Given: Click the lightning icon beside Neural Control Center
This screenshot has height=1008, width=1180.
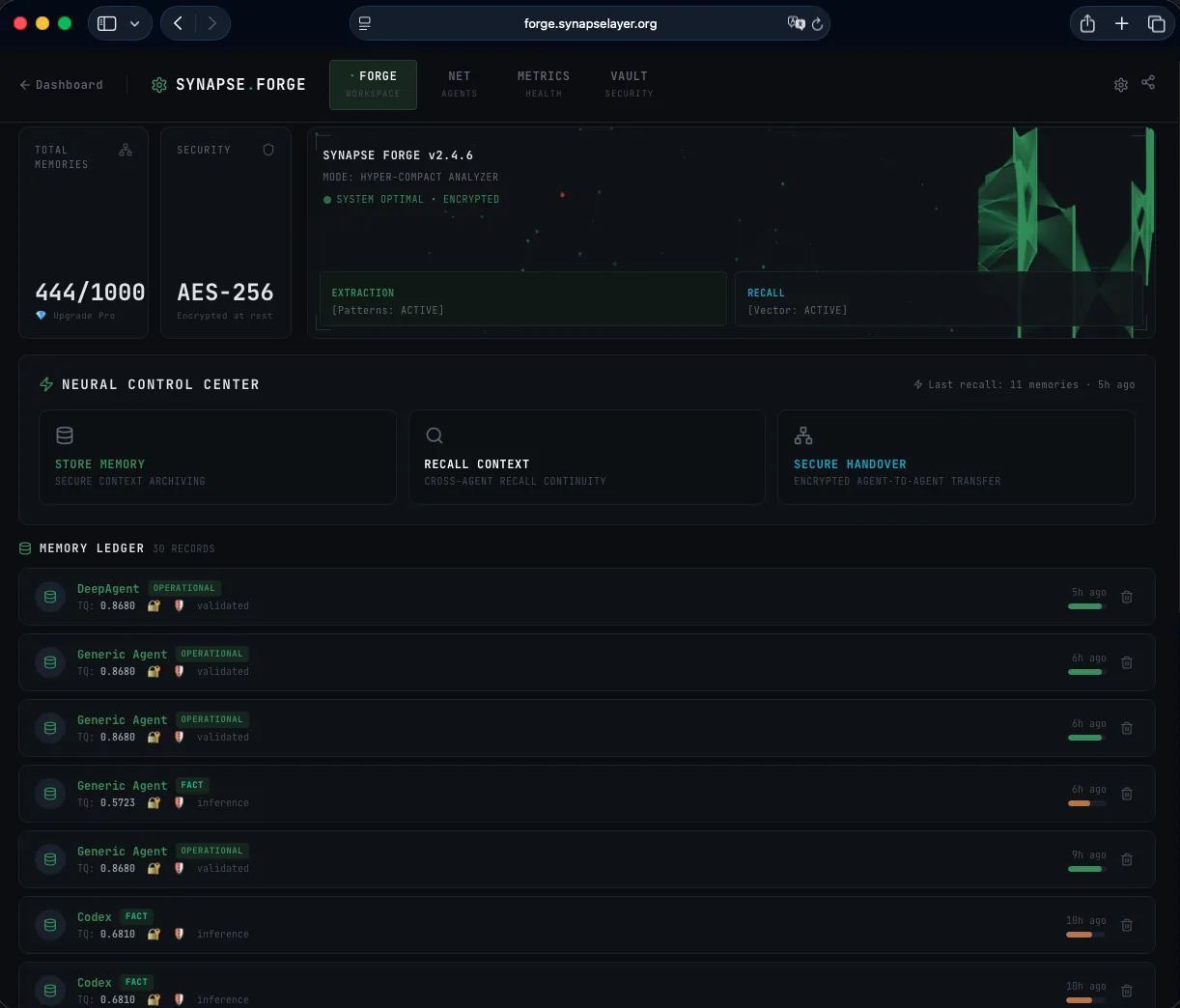Looking at the screenshot, I should (x=45, y=384).
